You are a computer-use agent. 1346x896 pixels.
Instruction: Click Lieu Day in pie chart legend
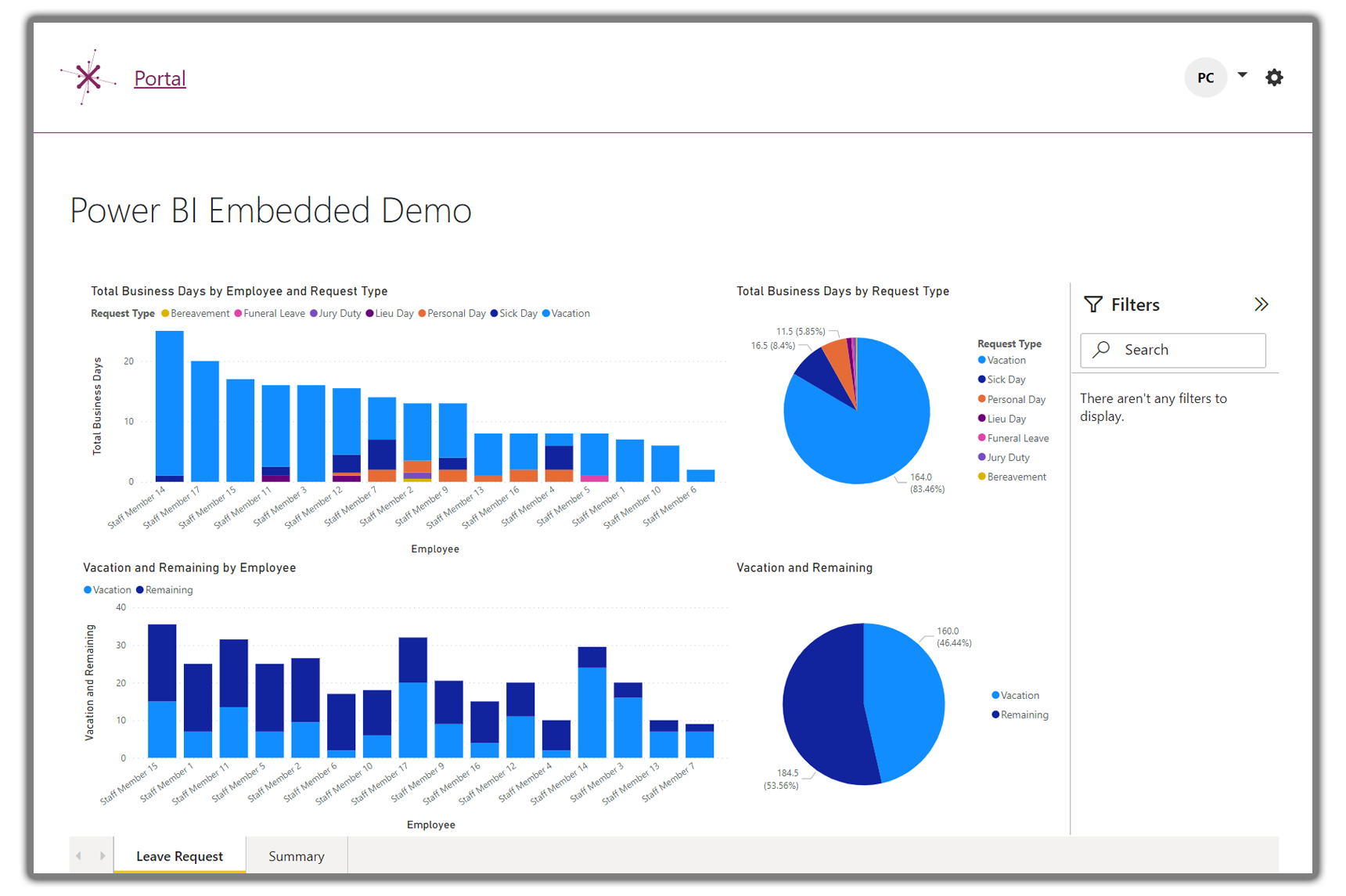(x=1002, y=419)
